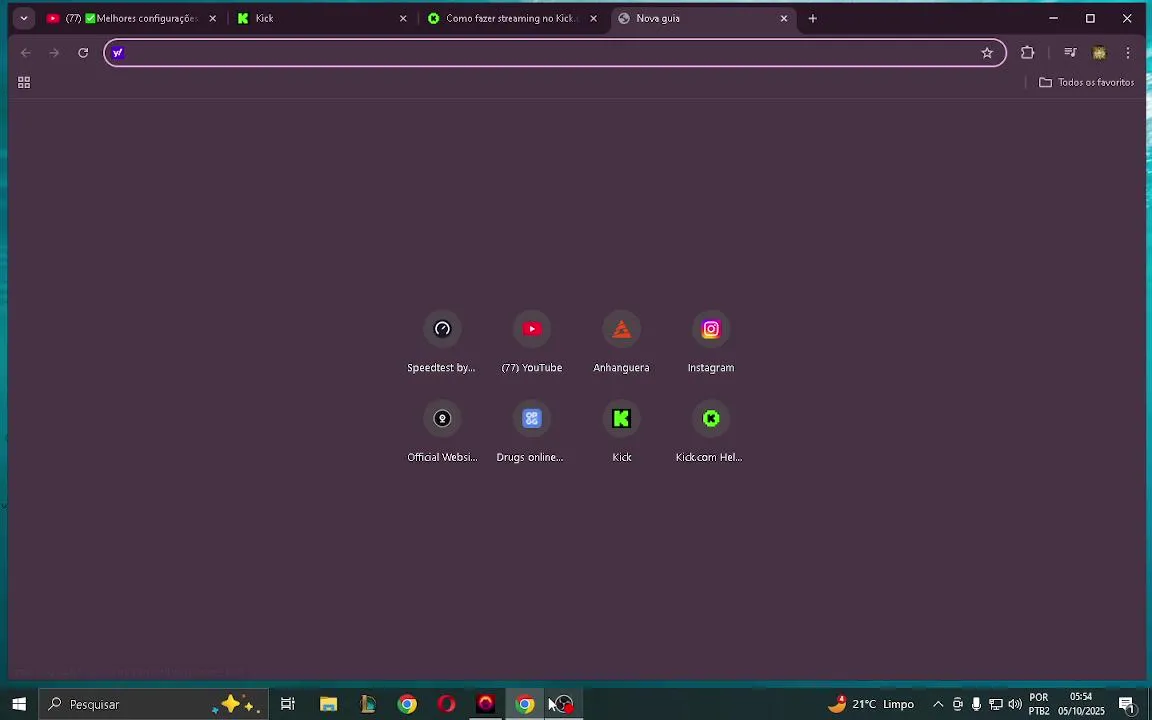Open Task View from the taskbar
The width and height of the screenshot is (1152, 720).
pyautogui.click(x=288, y=705)
